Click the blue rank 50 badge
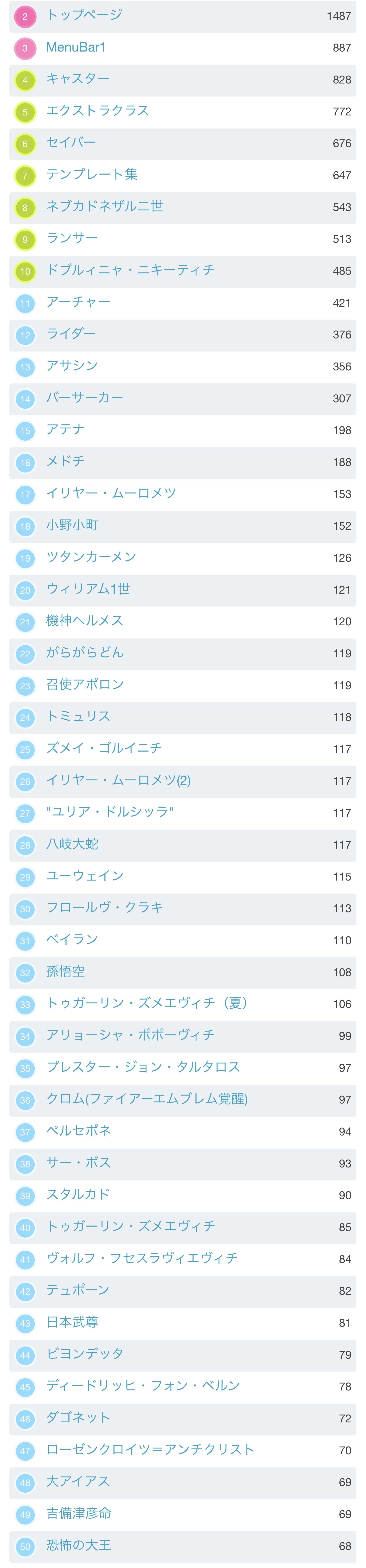Viewport: 366px width, 1568px height. point(25,1546)
